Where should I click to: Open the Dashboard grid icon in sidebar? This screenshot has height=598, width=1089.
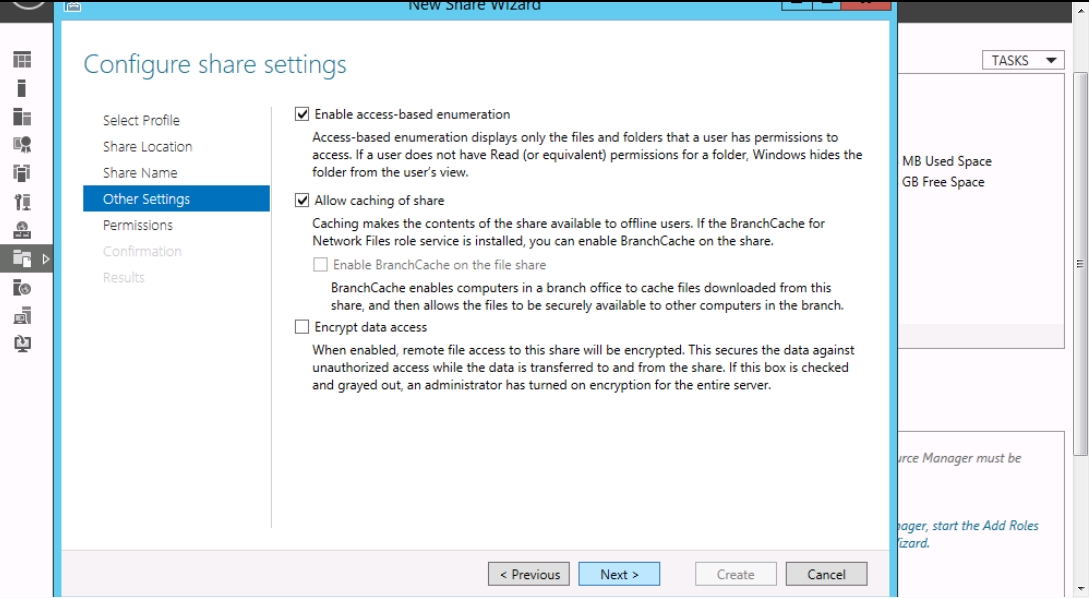(x=22, y=61)
